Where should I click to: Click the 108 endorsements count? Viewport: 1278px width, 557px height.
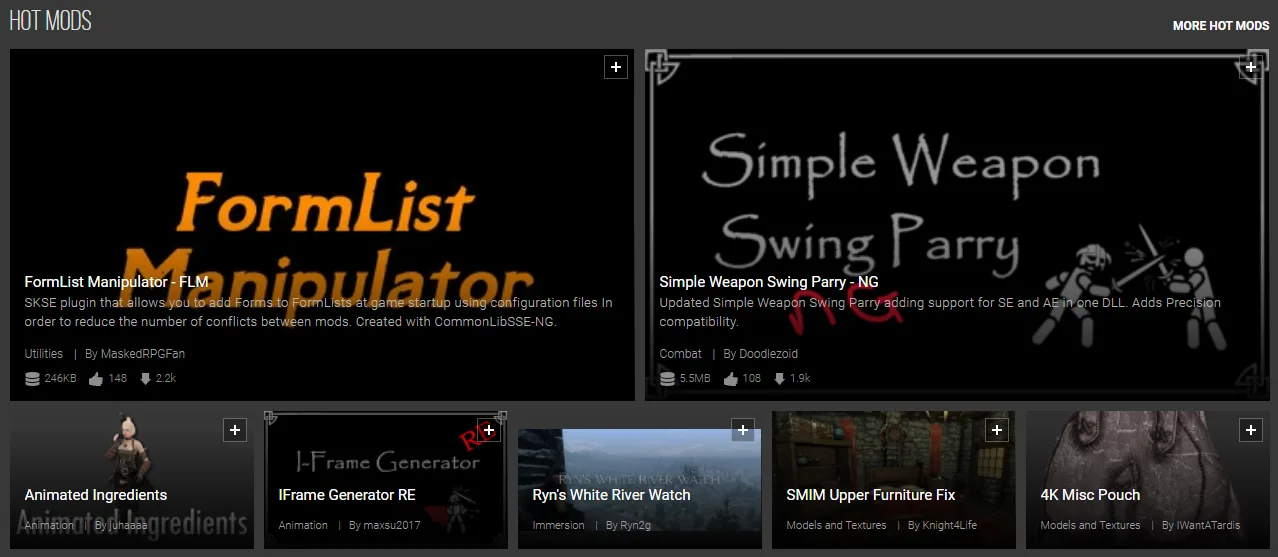tap(751, 379)
